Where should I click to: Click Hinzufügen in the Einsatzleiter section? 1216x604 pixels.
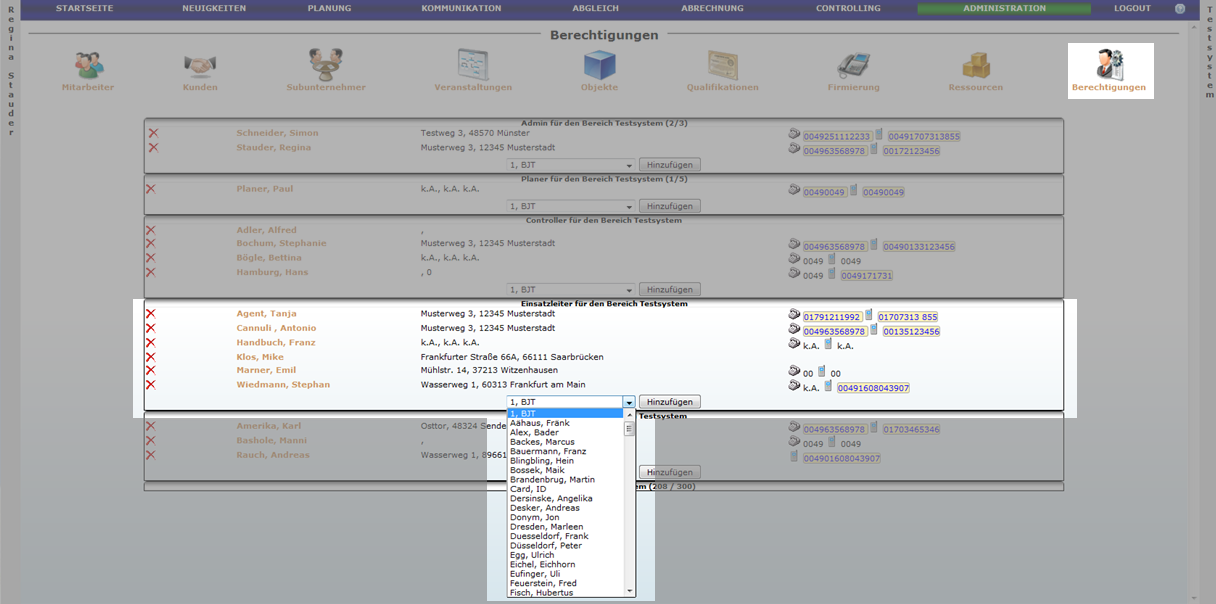(669, 402)
